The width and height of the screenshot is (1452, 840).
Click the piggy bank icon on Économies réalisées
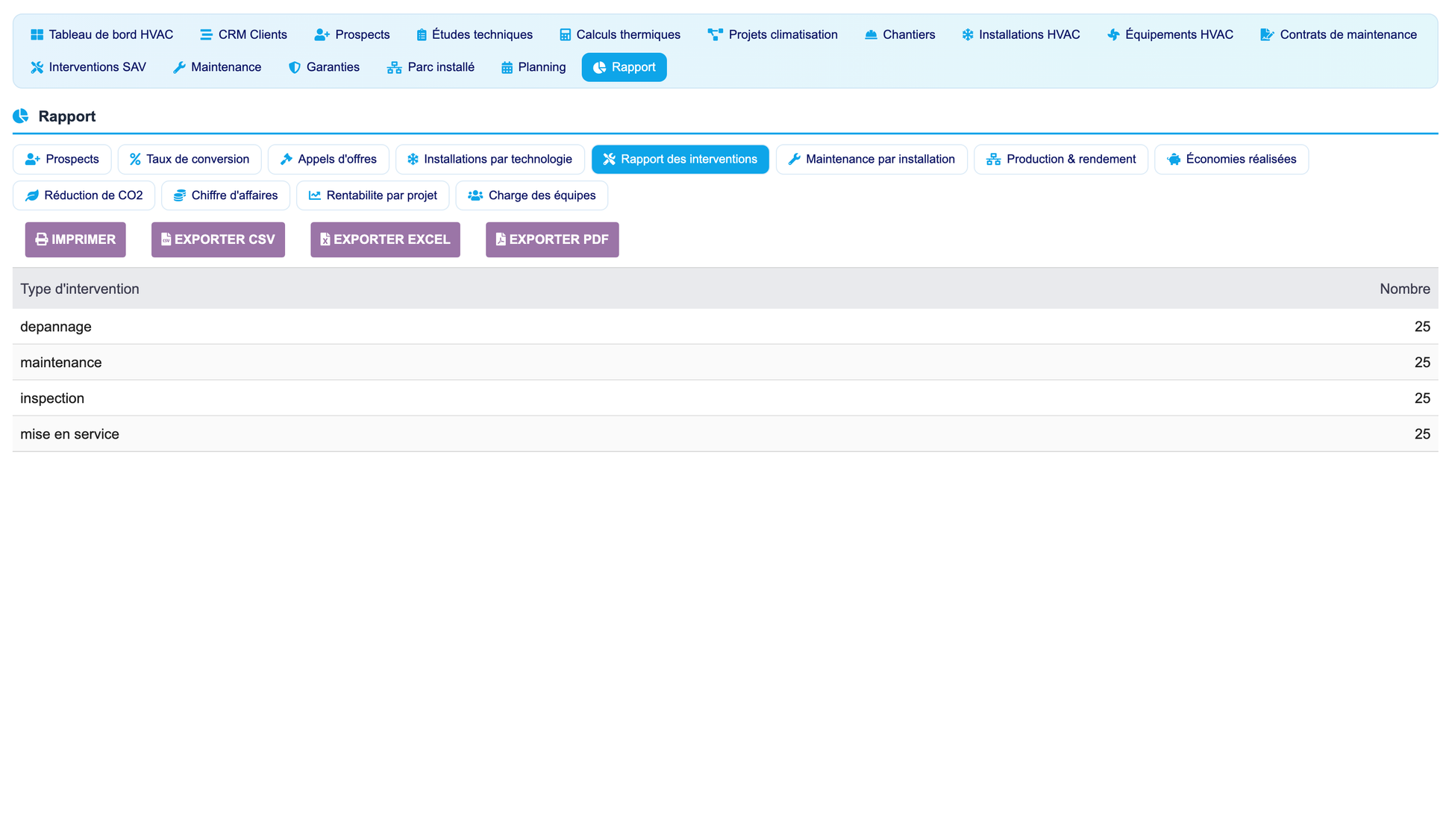pyautogui.click(x=1174, y=160)
